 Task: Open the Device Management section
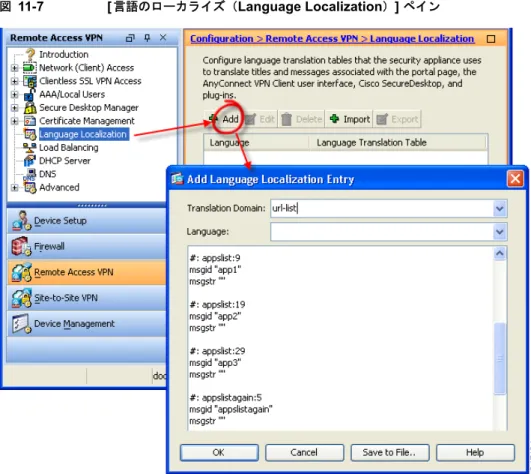point(86,324)
